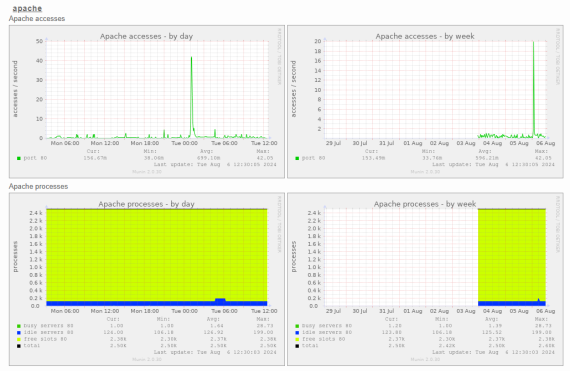Click the yellow 'free slots 80' swatch in daily processes legend
This screenshot has width=570, height=371.
click(19, 339)
